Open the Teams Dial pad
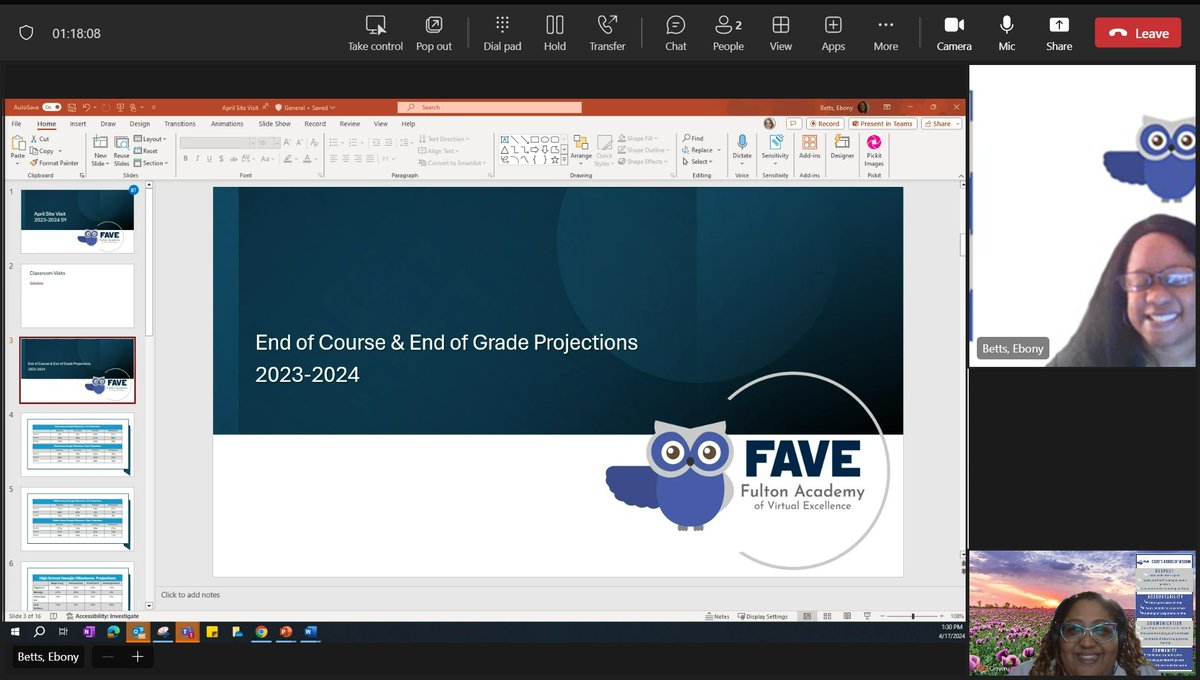Viewport: 1200px width, 680px height. pyautogui.click(x=502, y=33)
